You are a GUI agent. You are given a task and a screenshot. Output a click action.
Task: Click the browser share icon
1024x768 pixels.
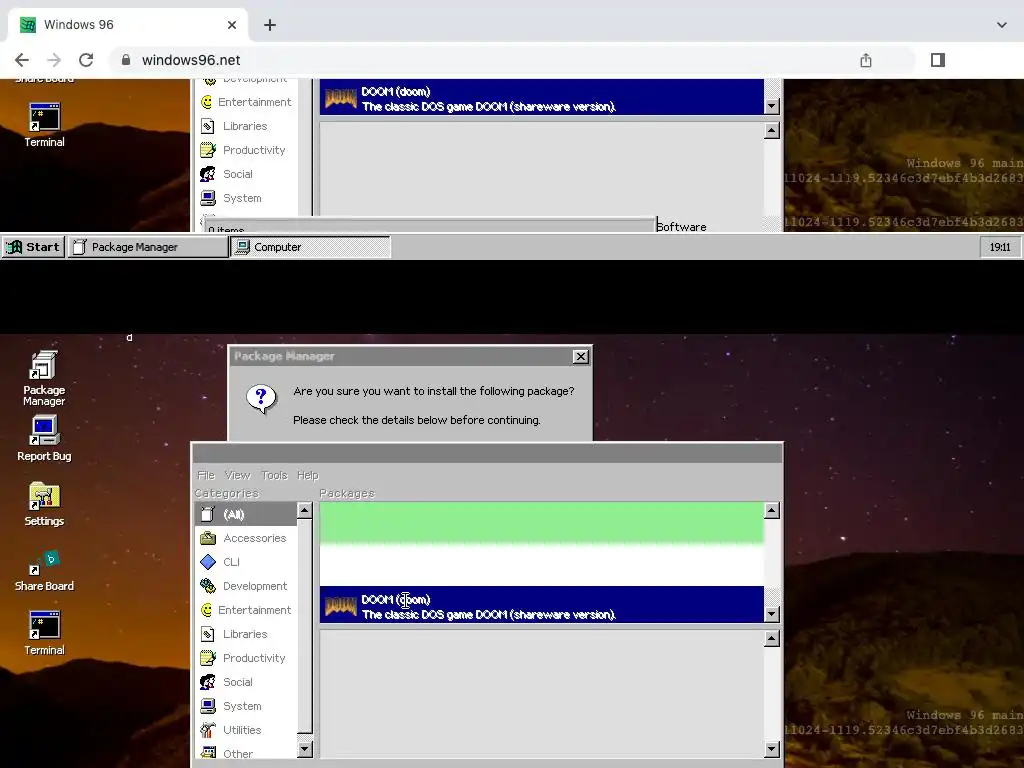866,60
